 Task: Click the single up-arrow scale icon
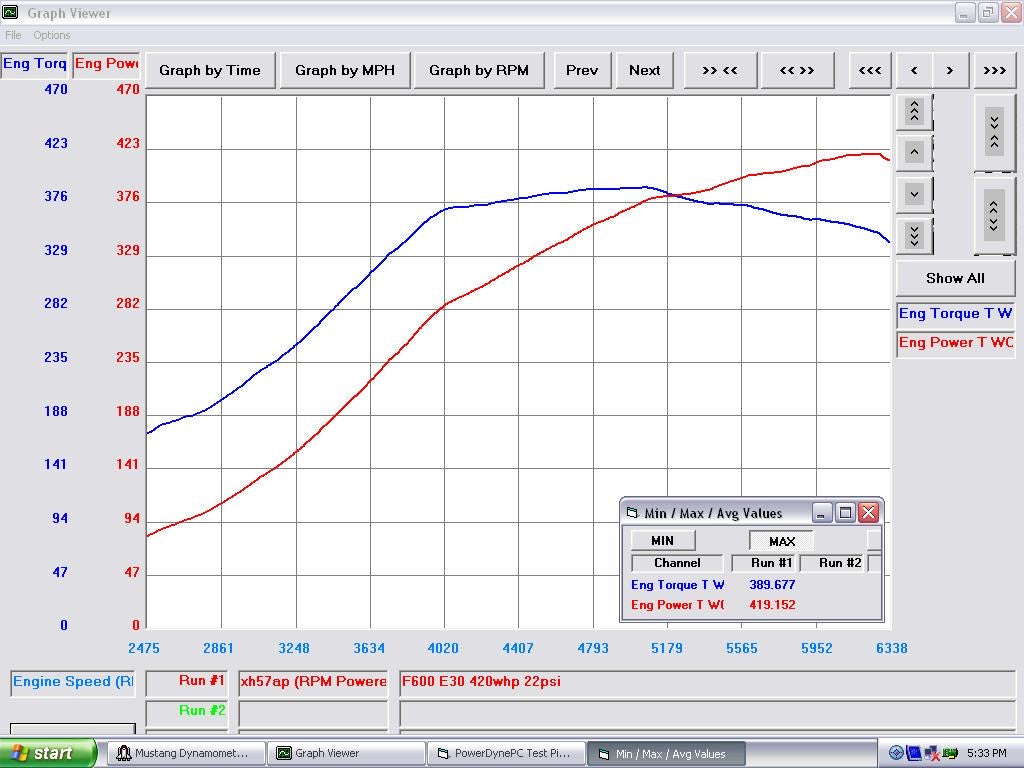(x=913, y=152)
